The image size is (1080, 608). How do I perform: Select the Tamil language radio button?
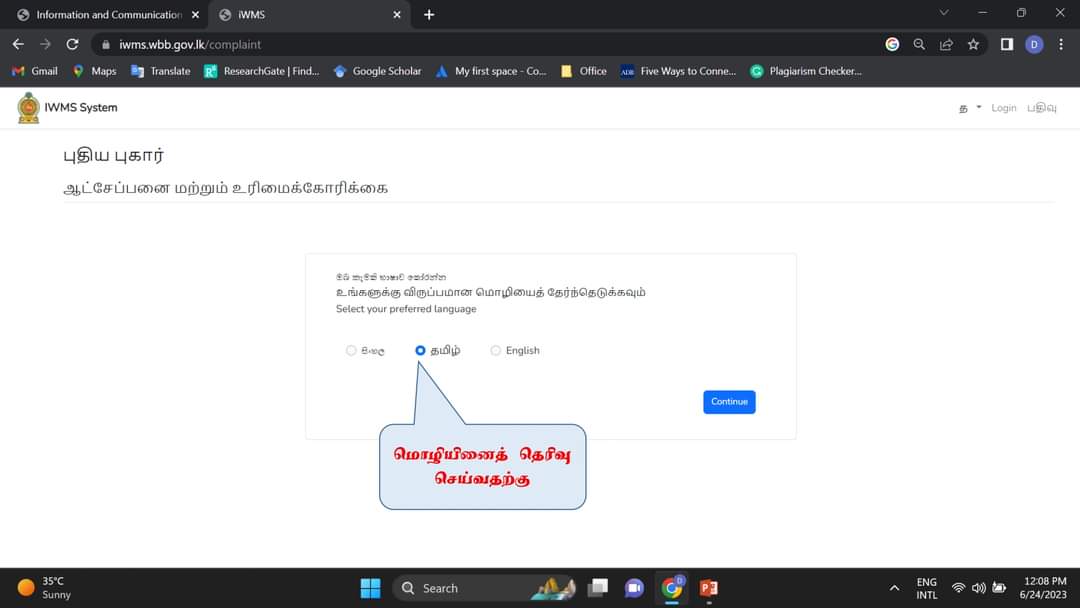[420, 350]
